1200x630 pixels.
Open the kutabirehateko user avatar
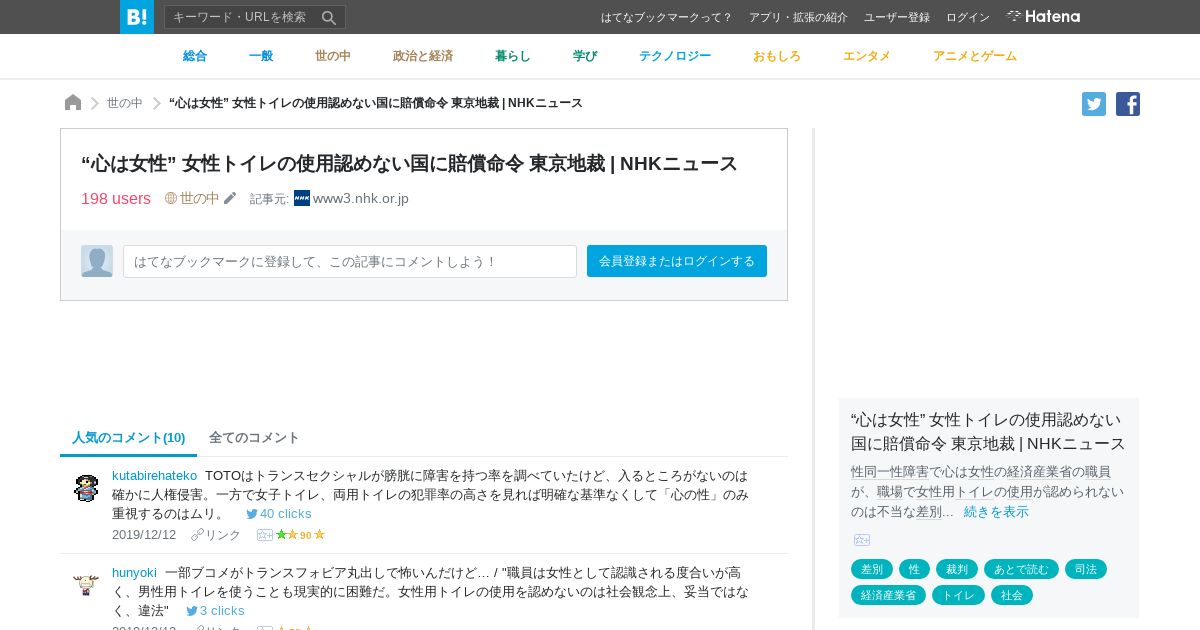[x=86, y=488]
